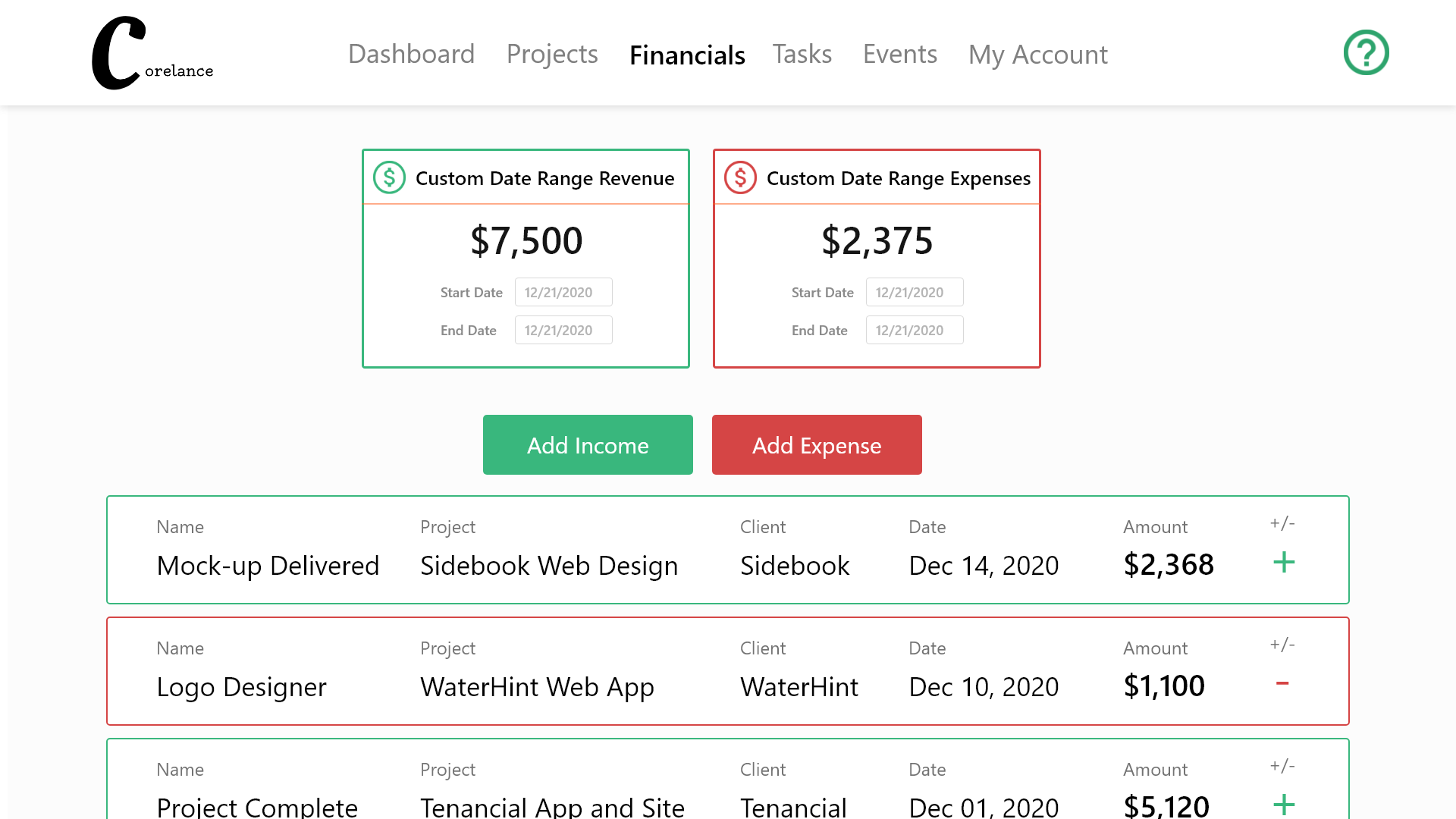Set the Expenses End Date field
The height and width of the screenshot is (819, 1456).
click(914, 330)
